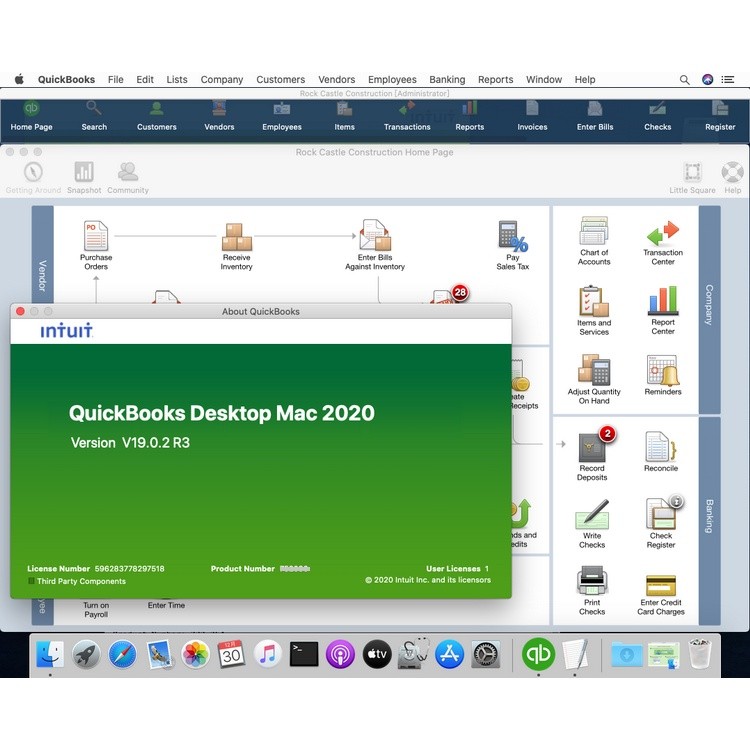Viewport: 750px width, 750px height.
Task: Launch the Transaction Center
Action: [x=663, y=234]
